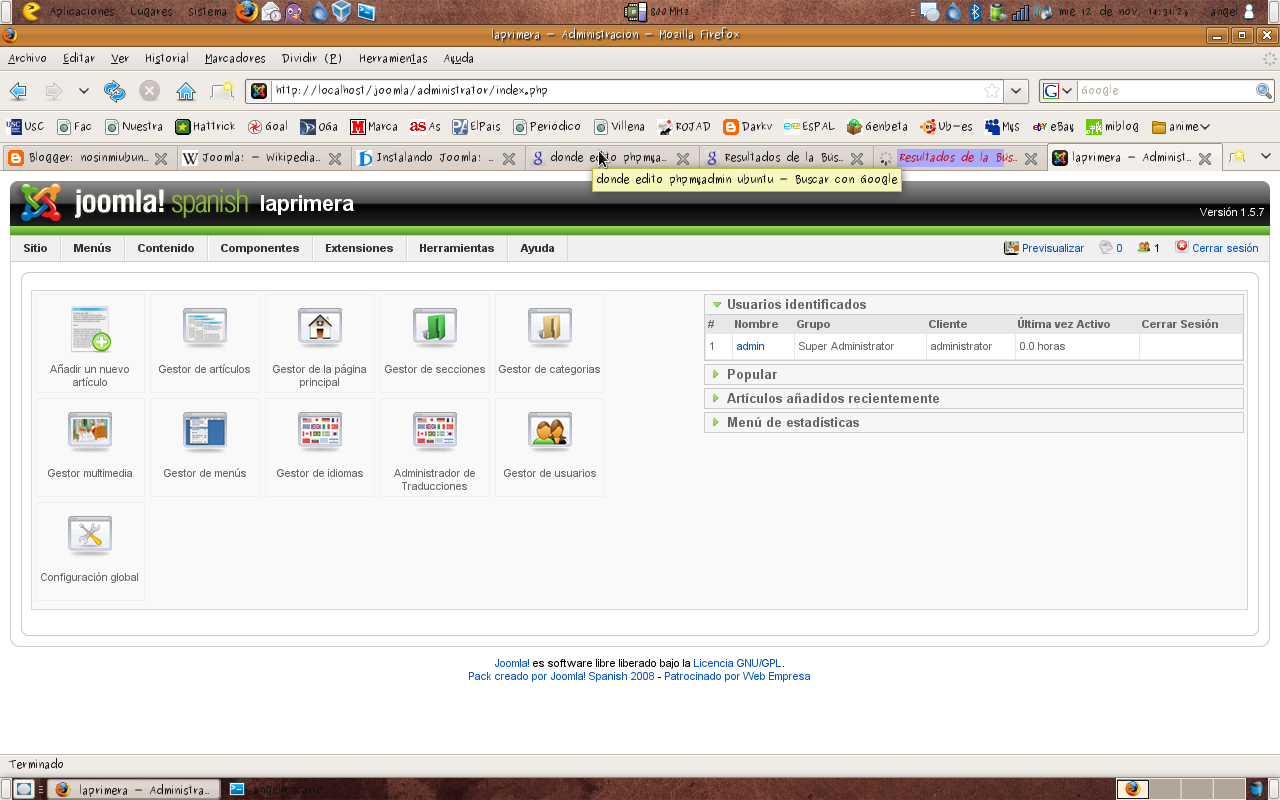The height and width of the screenshot is (800, 1280).
Task: Open the Extensiones menu
Action: 359,248
